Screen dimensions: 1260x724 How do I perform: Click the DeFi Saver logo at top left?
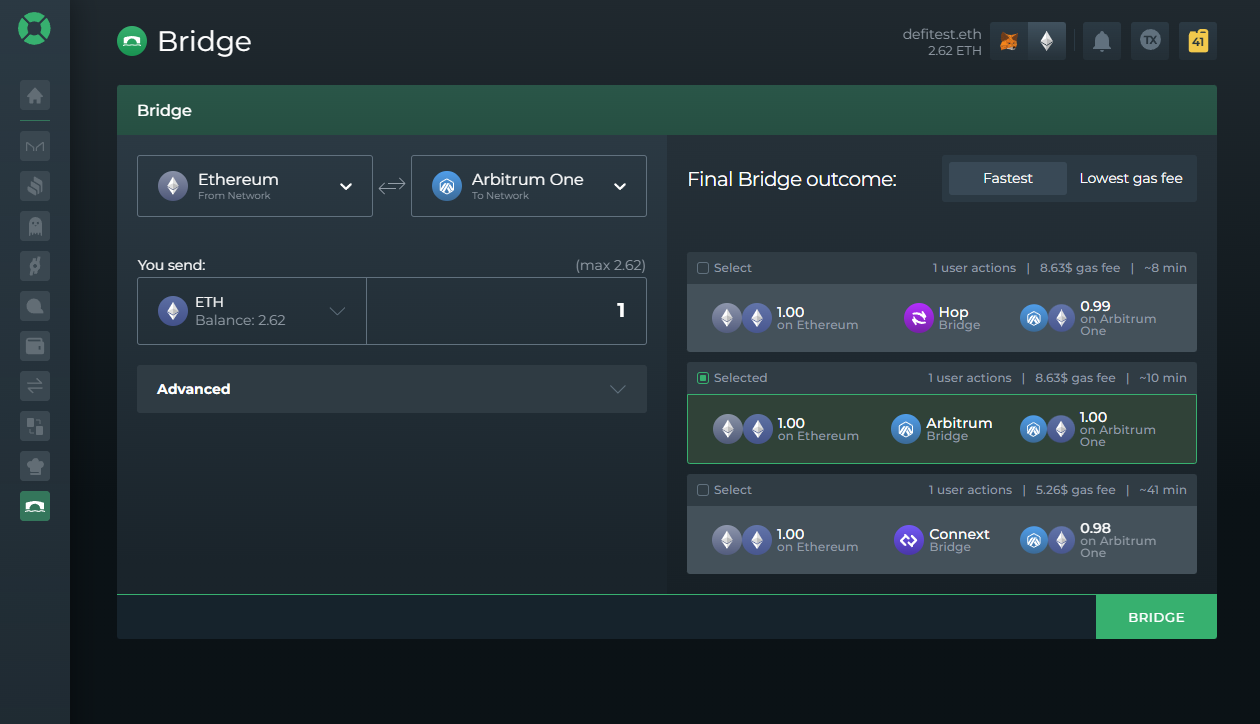[35, 29]
